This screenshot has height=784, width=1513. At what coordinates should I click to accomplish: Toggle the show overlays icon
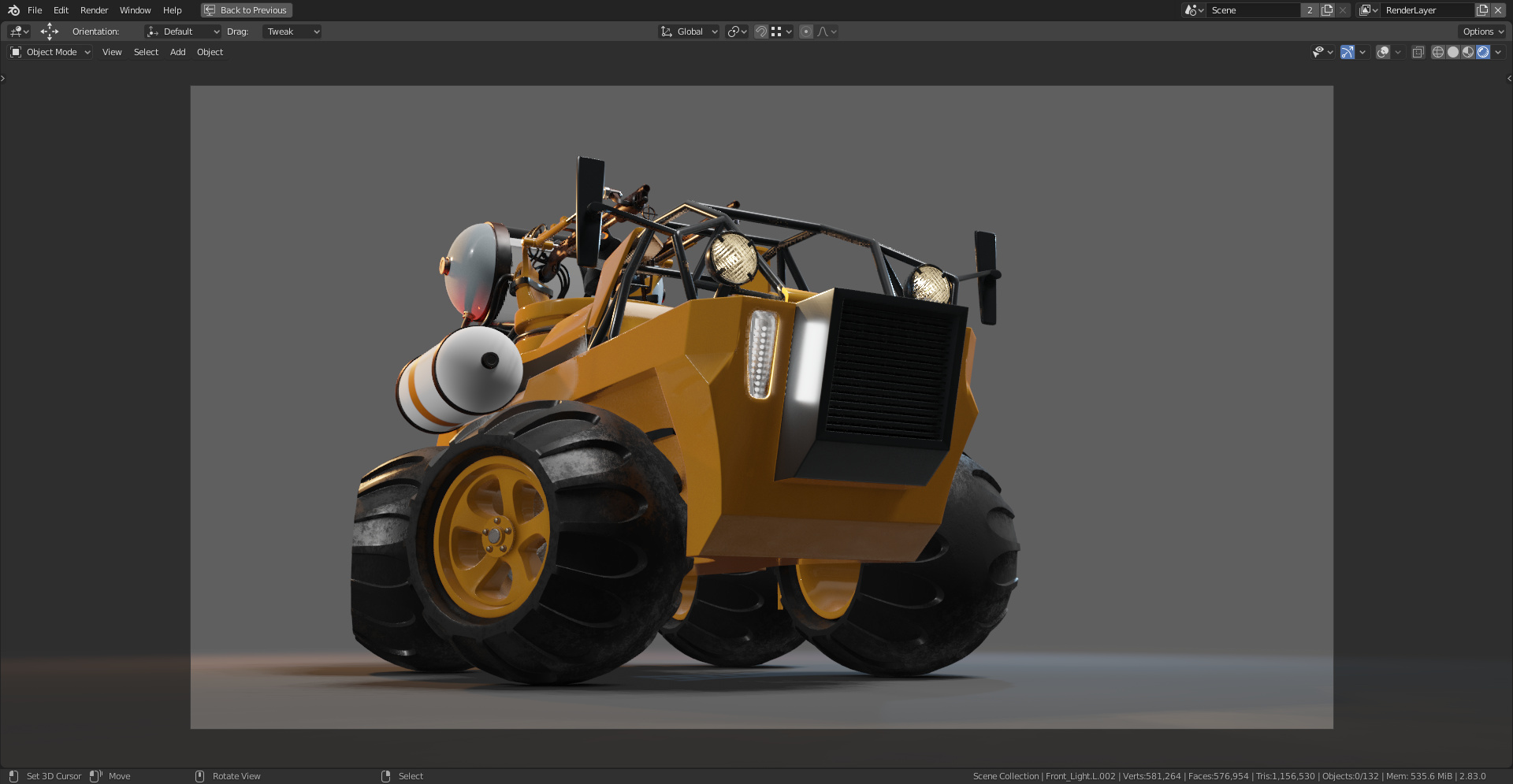pyautogui.click(x=1383, y=52)
